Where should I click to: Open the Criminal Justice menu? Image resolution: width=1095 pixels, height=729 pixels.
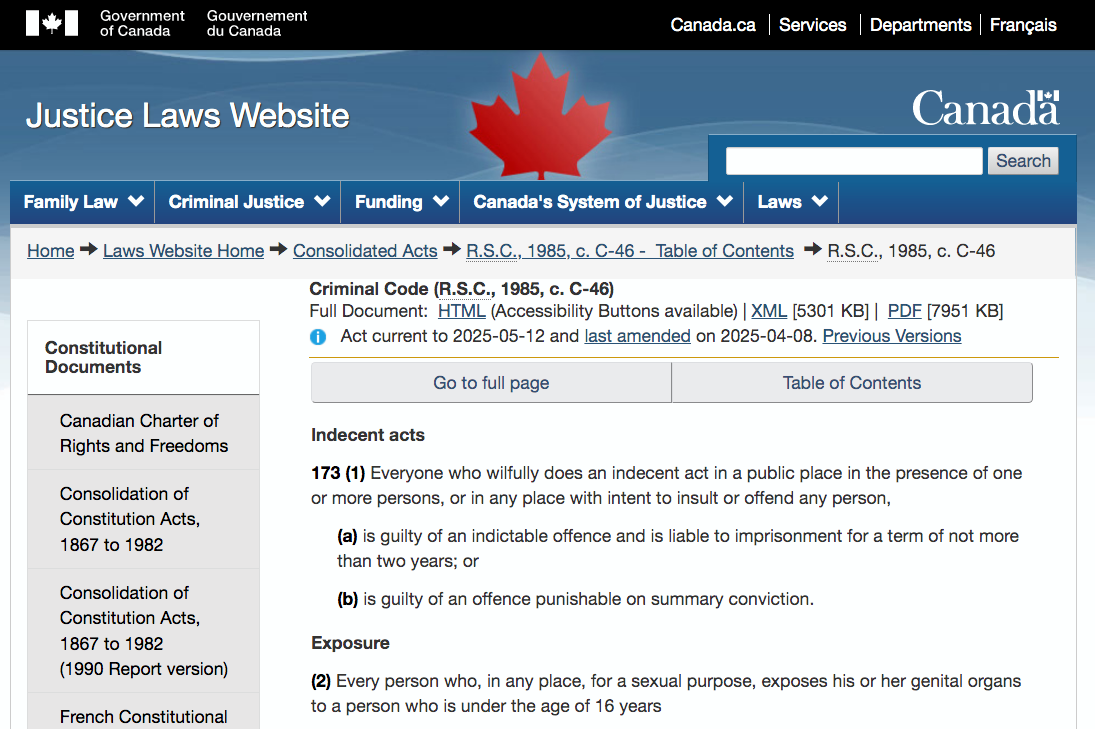click(x=248, y=202)
